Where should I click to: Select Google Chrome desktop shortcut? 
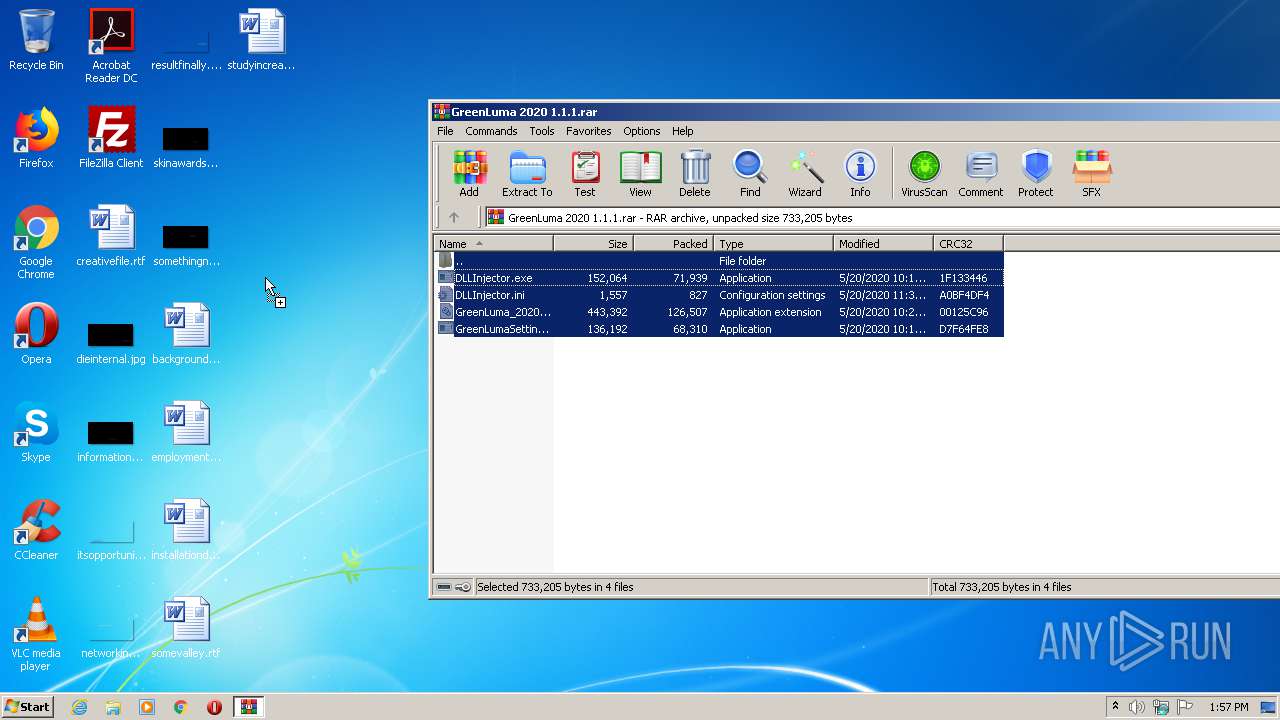coord(36,243)
